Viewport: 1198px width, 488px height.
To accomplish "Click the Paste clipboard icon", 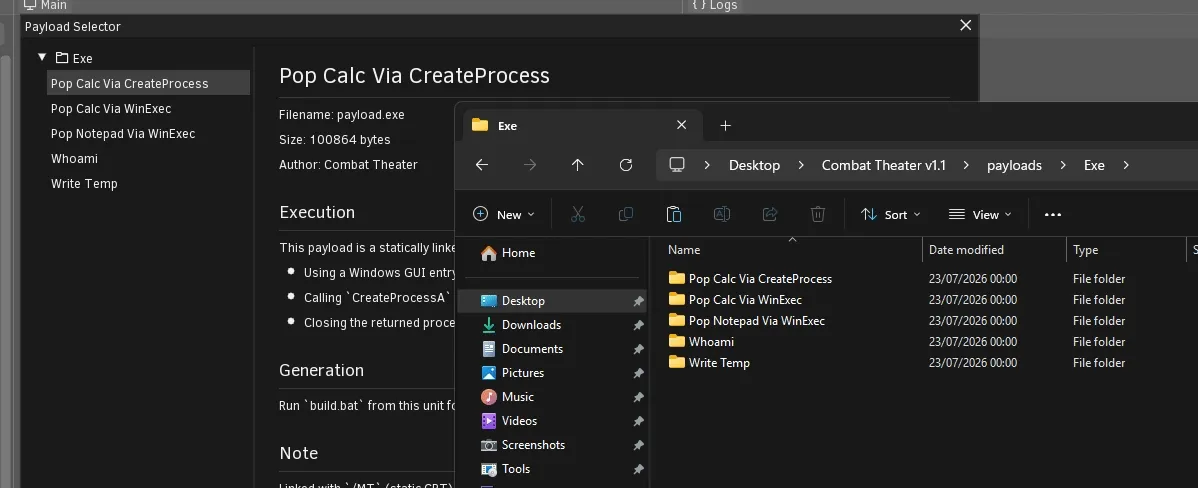I will pos(674,215).
